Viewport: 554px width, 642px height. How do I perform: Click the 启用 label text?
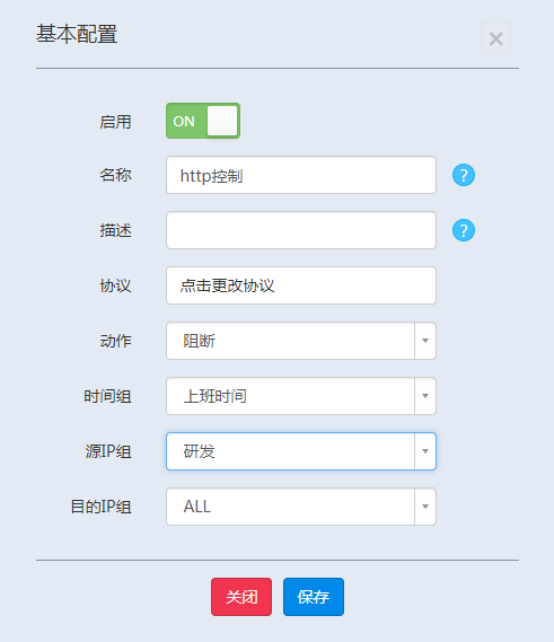point(115,122)
